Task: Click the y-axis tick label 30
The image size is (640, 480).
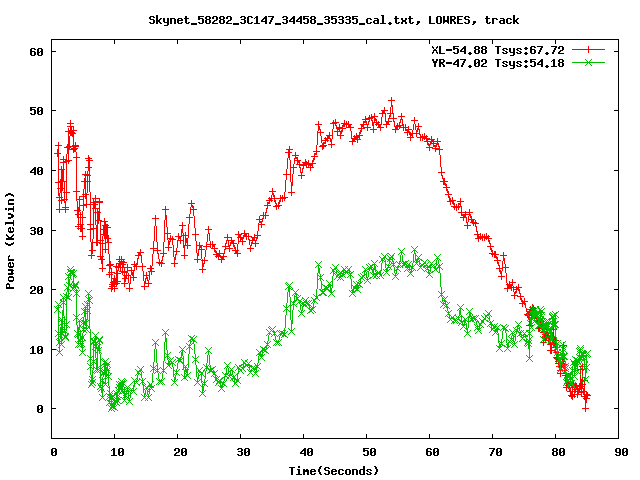Action: (x=36, y=231)
